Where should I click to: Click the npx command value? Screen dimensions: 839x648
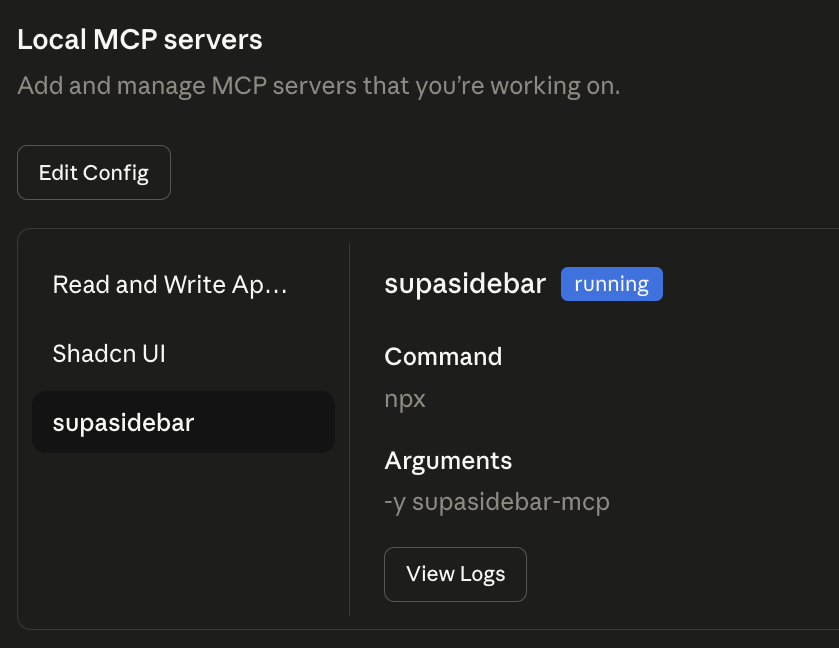pos(405,398)
